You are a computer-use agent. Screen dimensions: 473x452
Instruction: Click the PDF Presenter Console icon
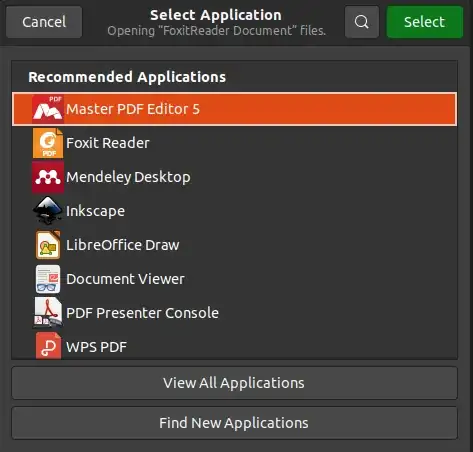coord(48,313)
